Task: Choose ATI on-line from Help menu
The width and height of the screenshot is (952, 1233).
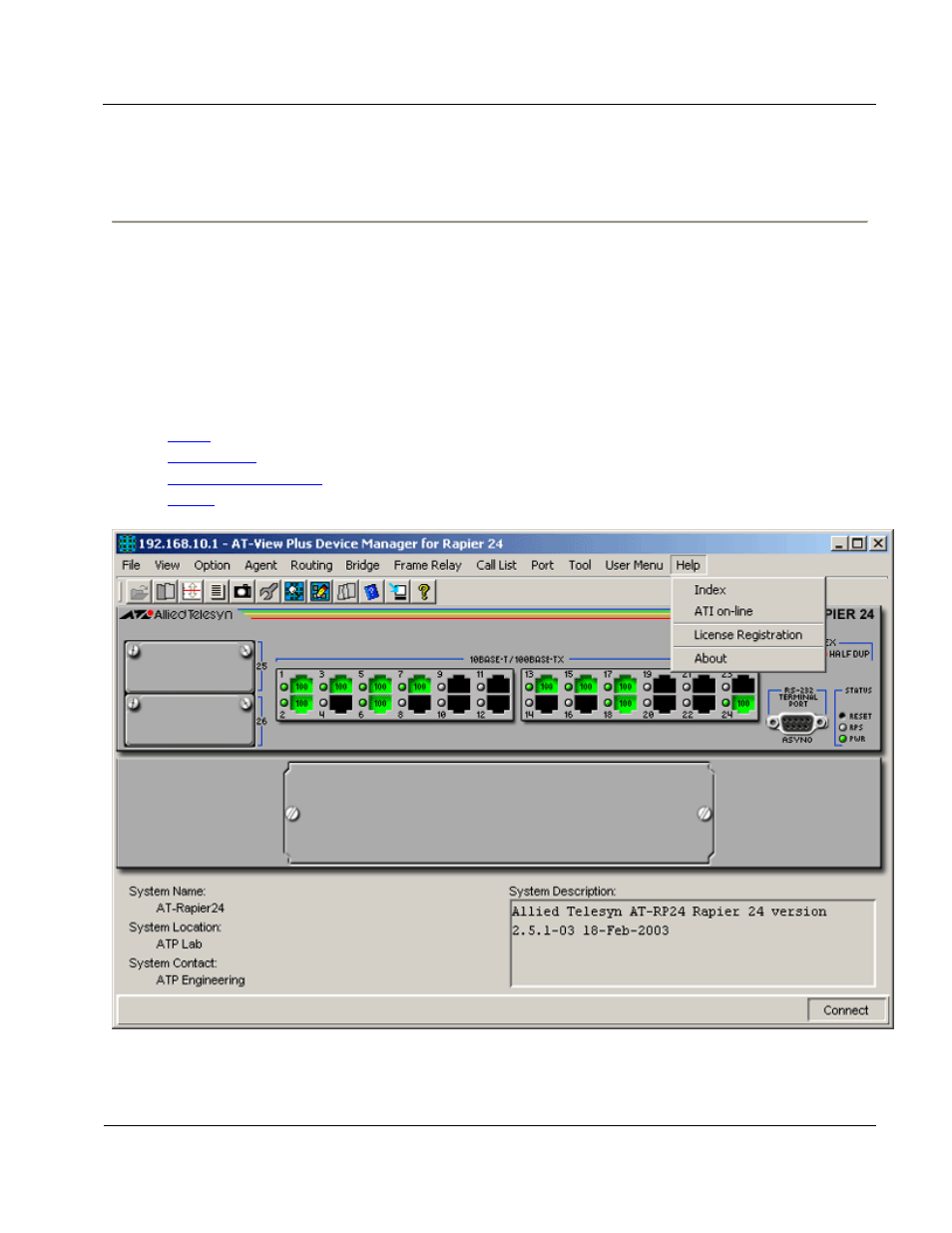Action: point(748,611)
